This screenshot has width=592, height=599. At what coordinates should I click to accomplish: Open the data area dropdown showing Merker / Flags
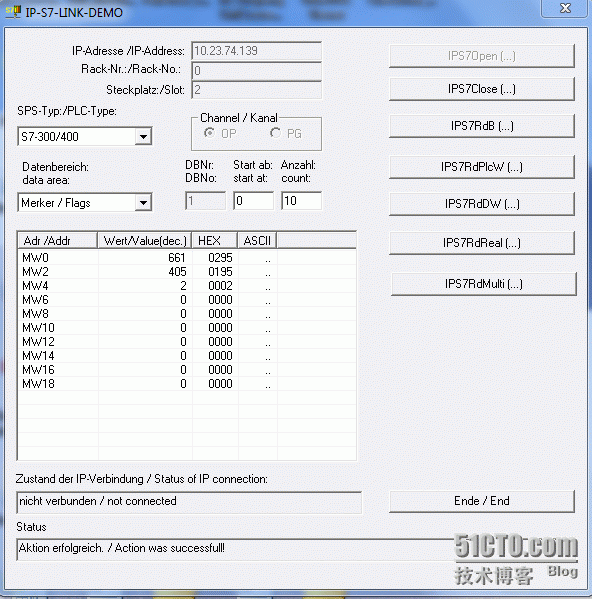point(85,202)
